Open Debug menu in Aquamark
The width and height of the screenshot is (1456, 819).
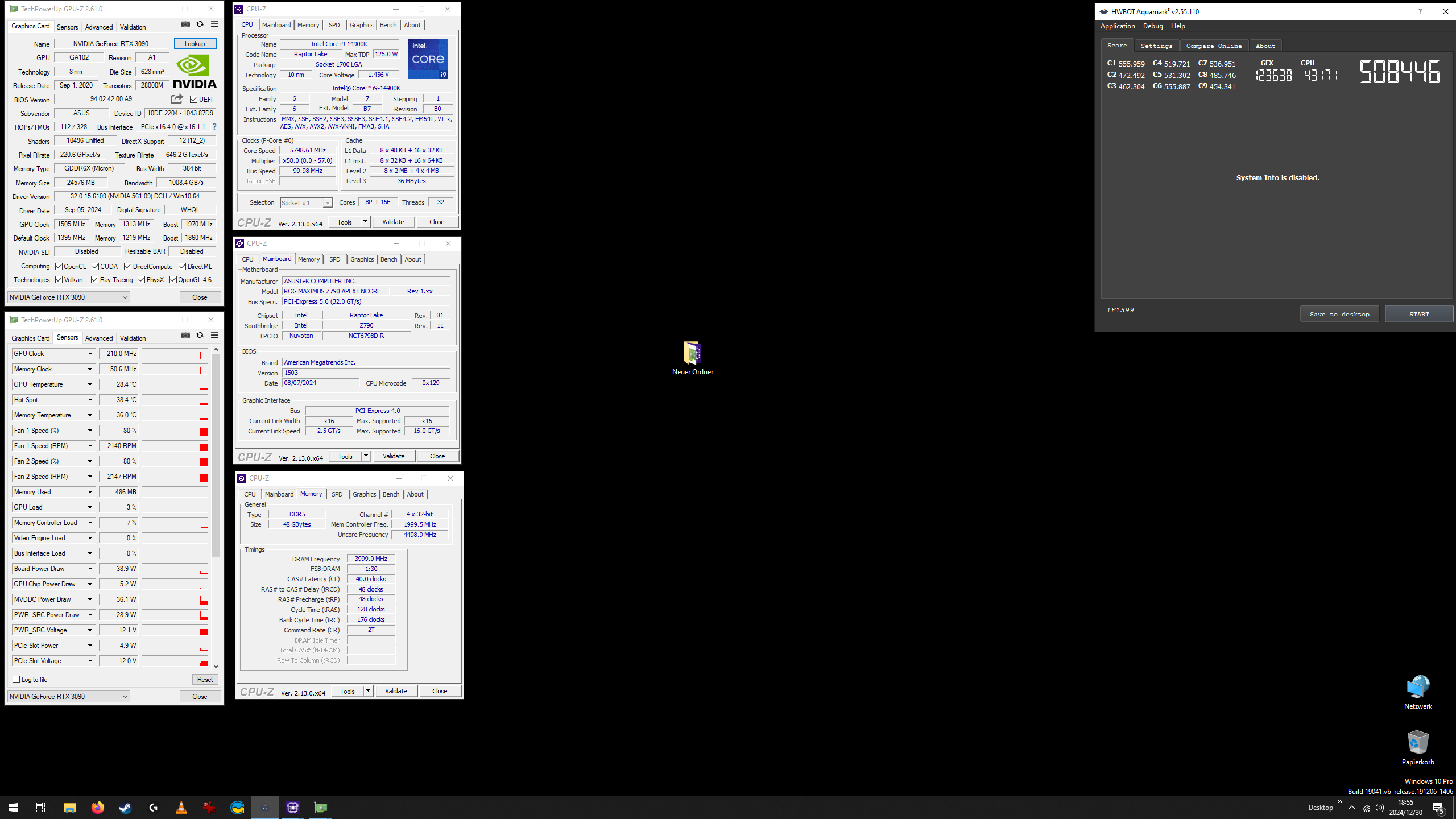click(1153, 26)
